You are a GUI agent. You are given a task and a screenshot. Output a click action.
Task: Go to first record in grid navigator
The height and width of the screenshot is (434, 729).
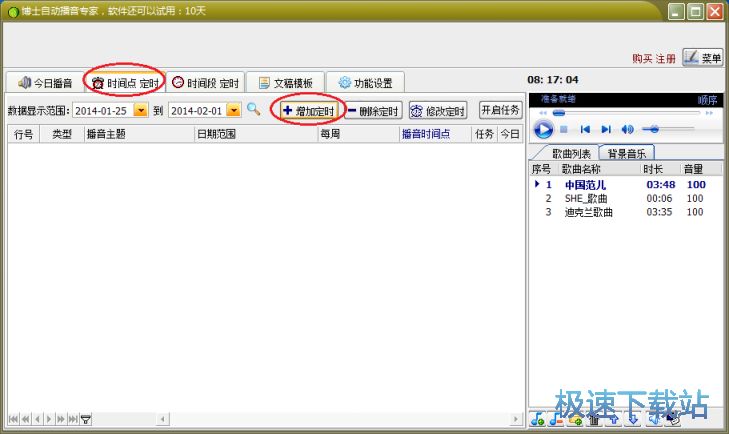click(x=13, y=419)
